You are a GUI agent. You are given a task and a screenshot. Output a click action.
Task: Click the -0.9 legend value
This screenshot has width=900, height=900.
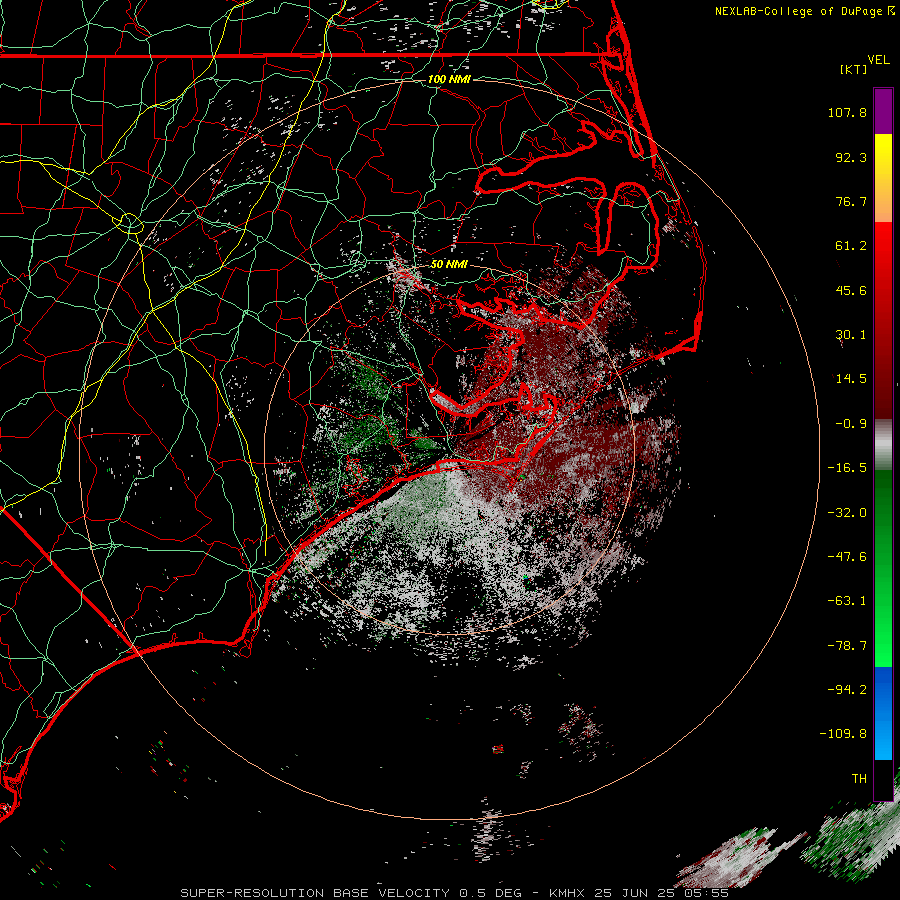point(851,424)
